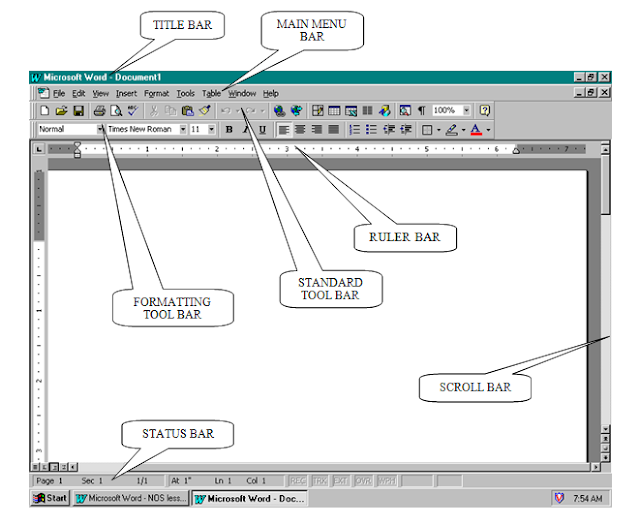
Task: Increase the paragraph indent
Action: (x=406, y=130)
